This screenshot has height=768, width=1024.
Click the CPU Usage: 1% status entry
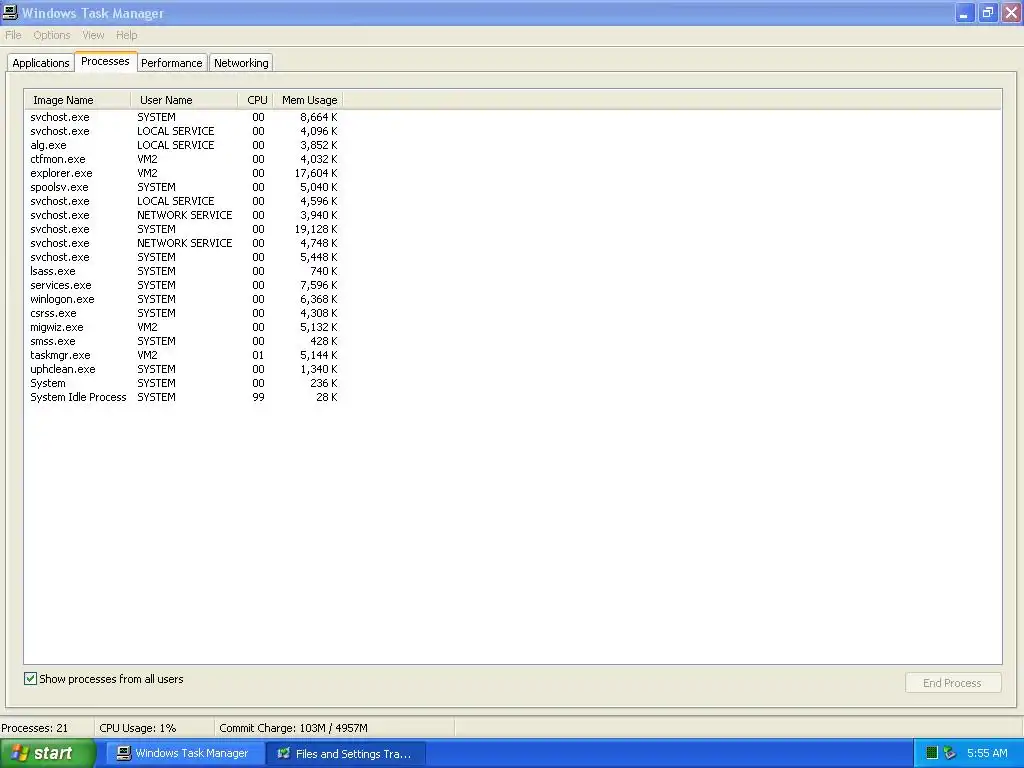[x=138, y=728]
